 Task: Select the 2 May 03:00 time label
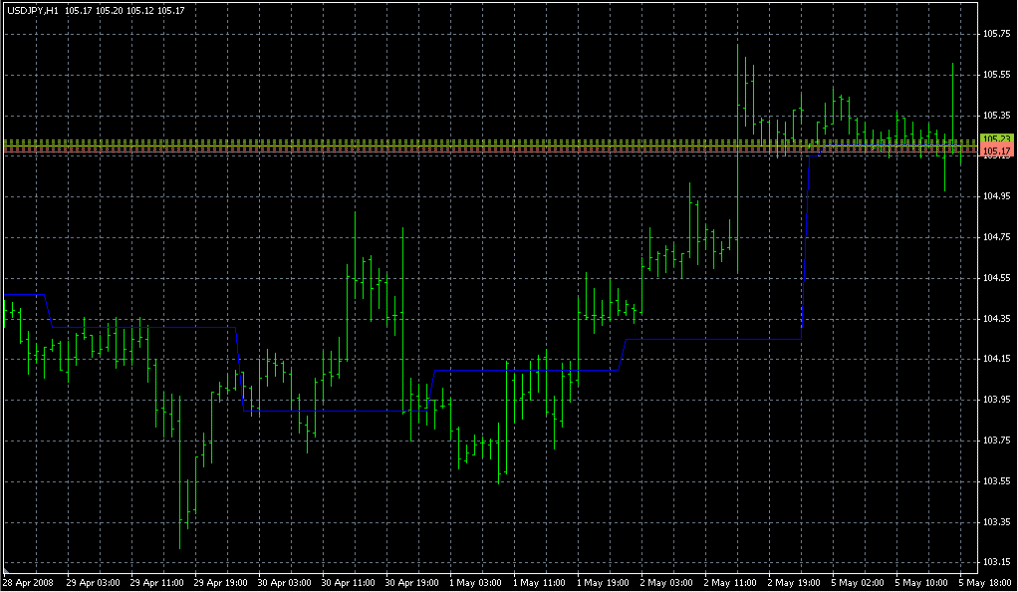click(665, 582)
